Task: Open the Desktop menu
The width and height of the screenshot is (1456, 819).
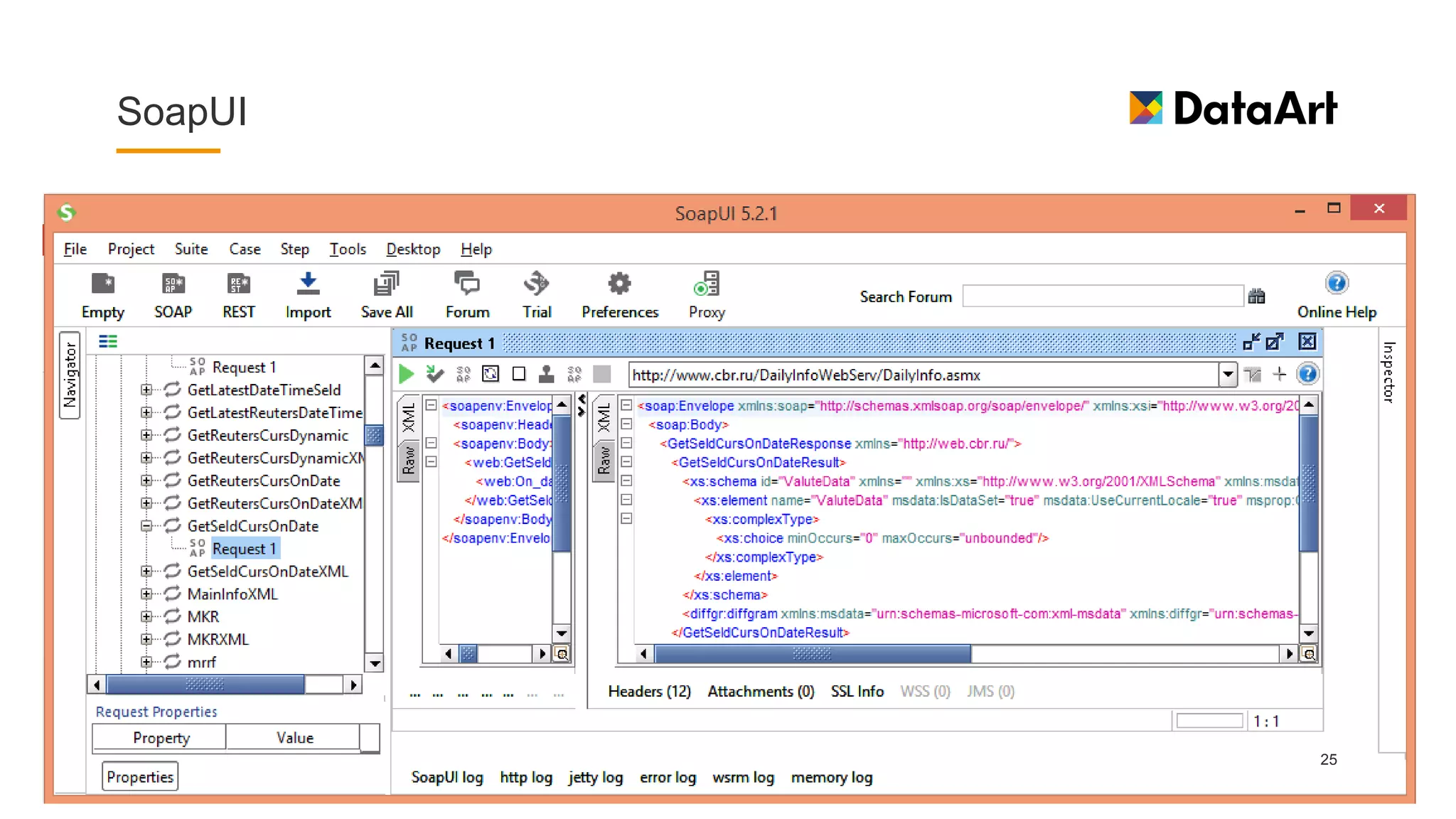Action: pyautogui.click(x=413, y=249)
